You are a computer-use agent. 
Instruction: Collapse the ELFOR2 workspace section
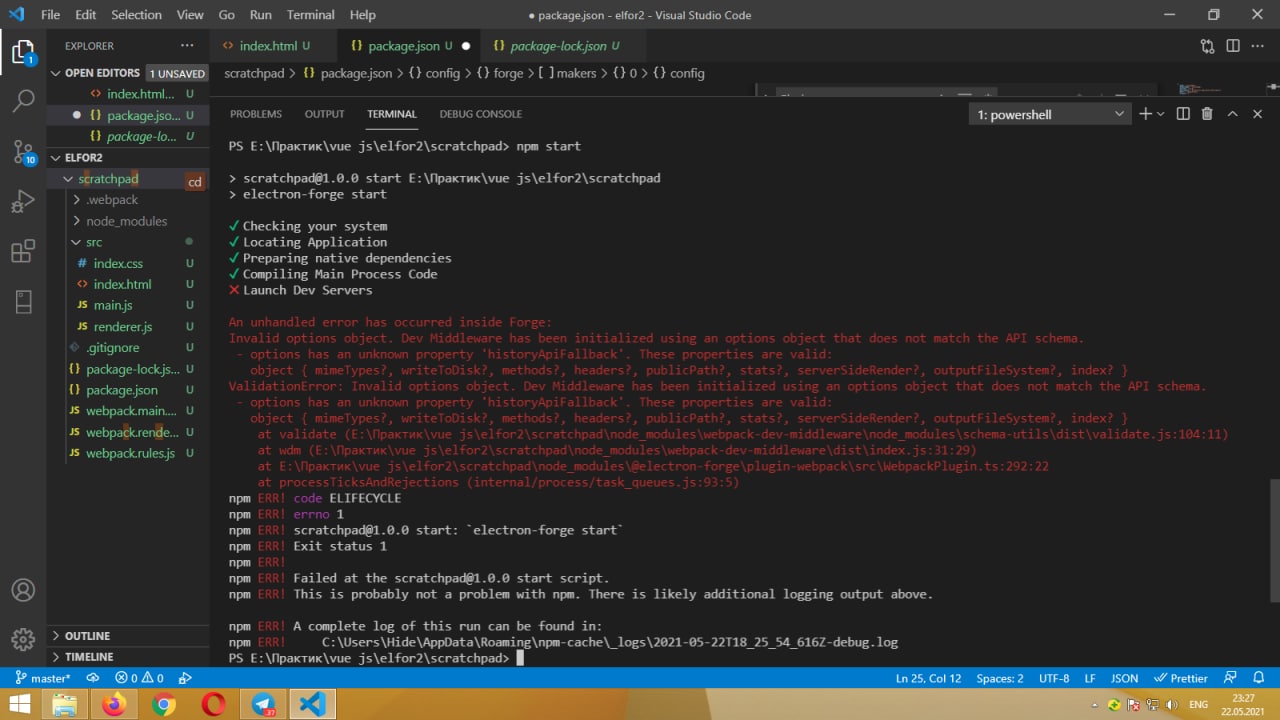coord(84,157)
